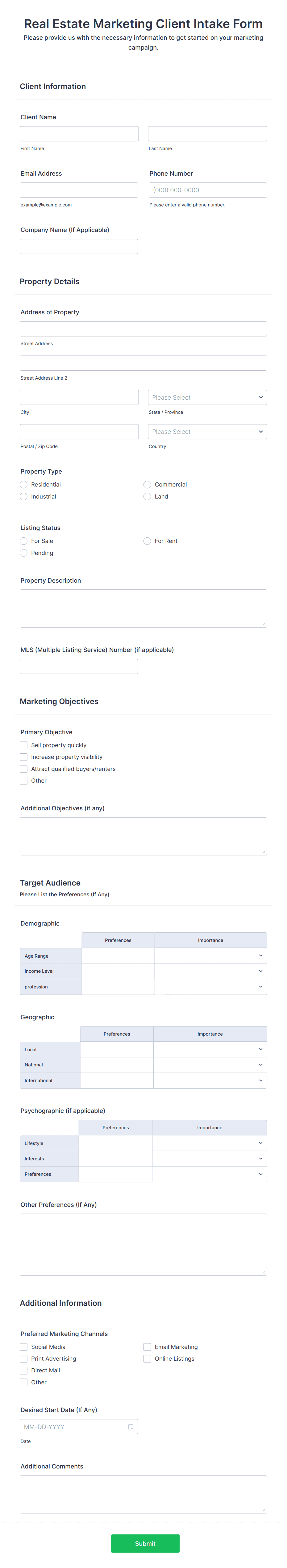Viewport: 287px width, 1568px height.
Task: Open the Interests Importance dropdown chevron
Action: coord(261,1158)
